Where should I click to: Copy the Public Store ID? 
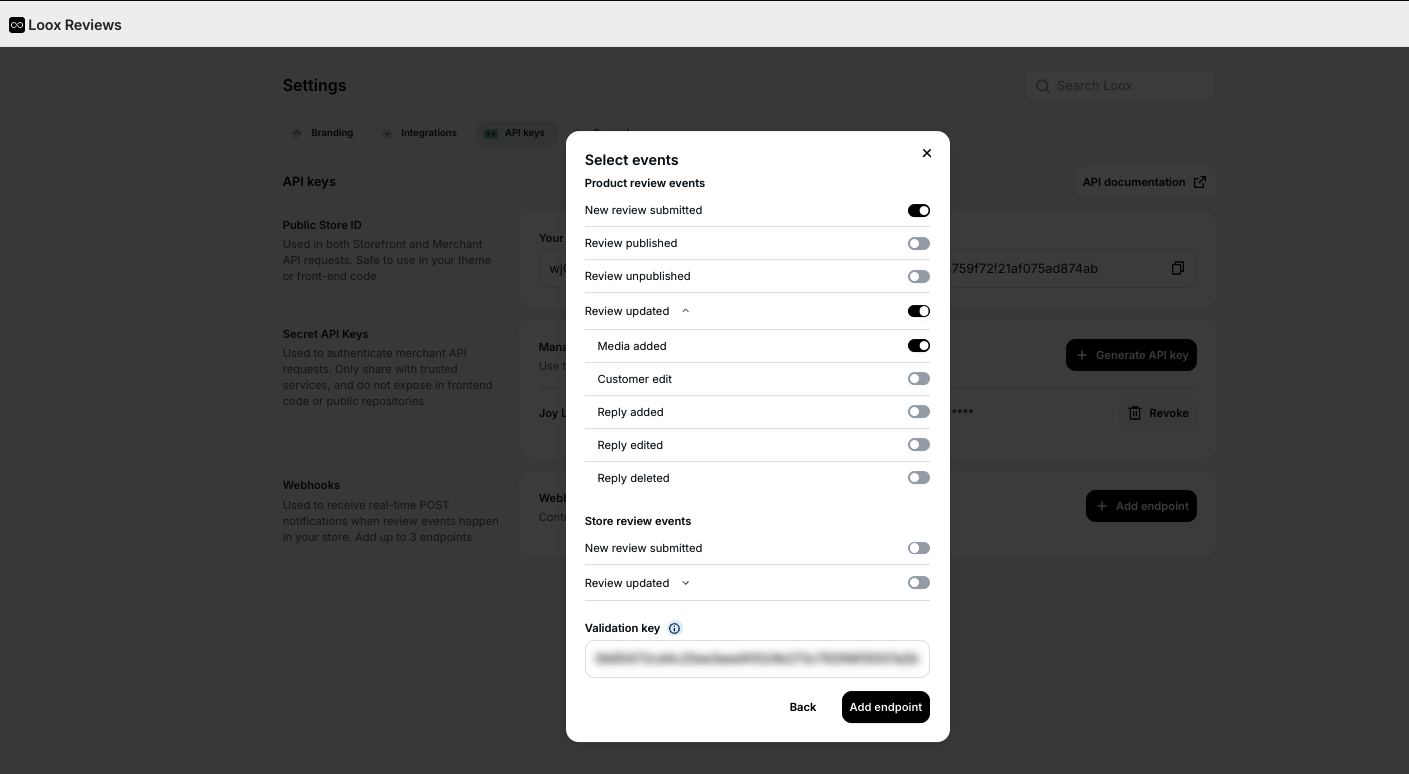point(1178,268)
